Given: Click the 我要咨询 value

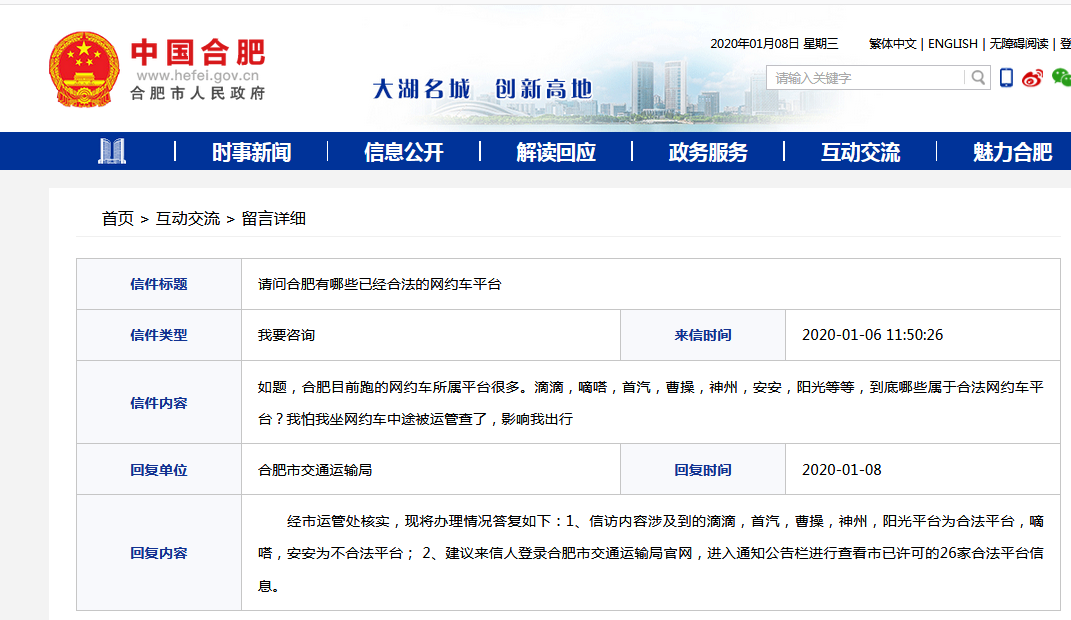Looking at the screenshot, I should 286,335.
